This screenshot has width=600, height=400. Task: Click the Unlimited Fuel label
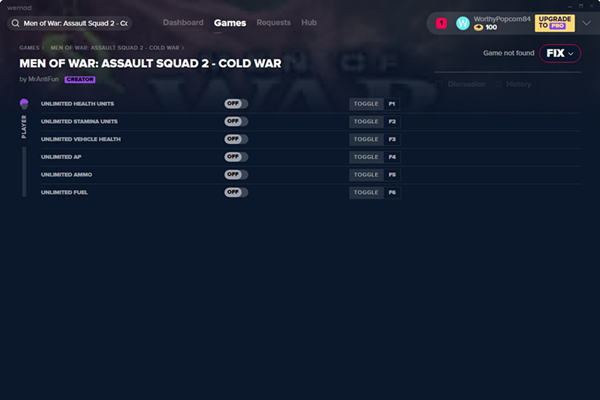pos(64,192)
